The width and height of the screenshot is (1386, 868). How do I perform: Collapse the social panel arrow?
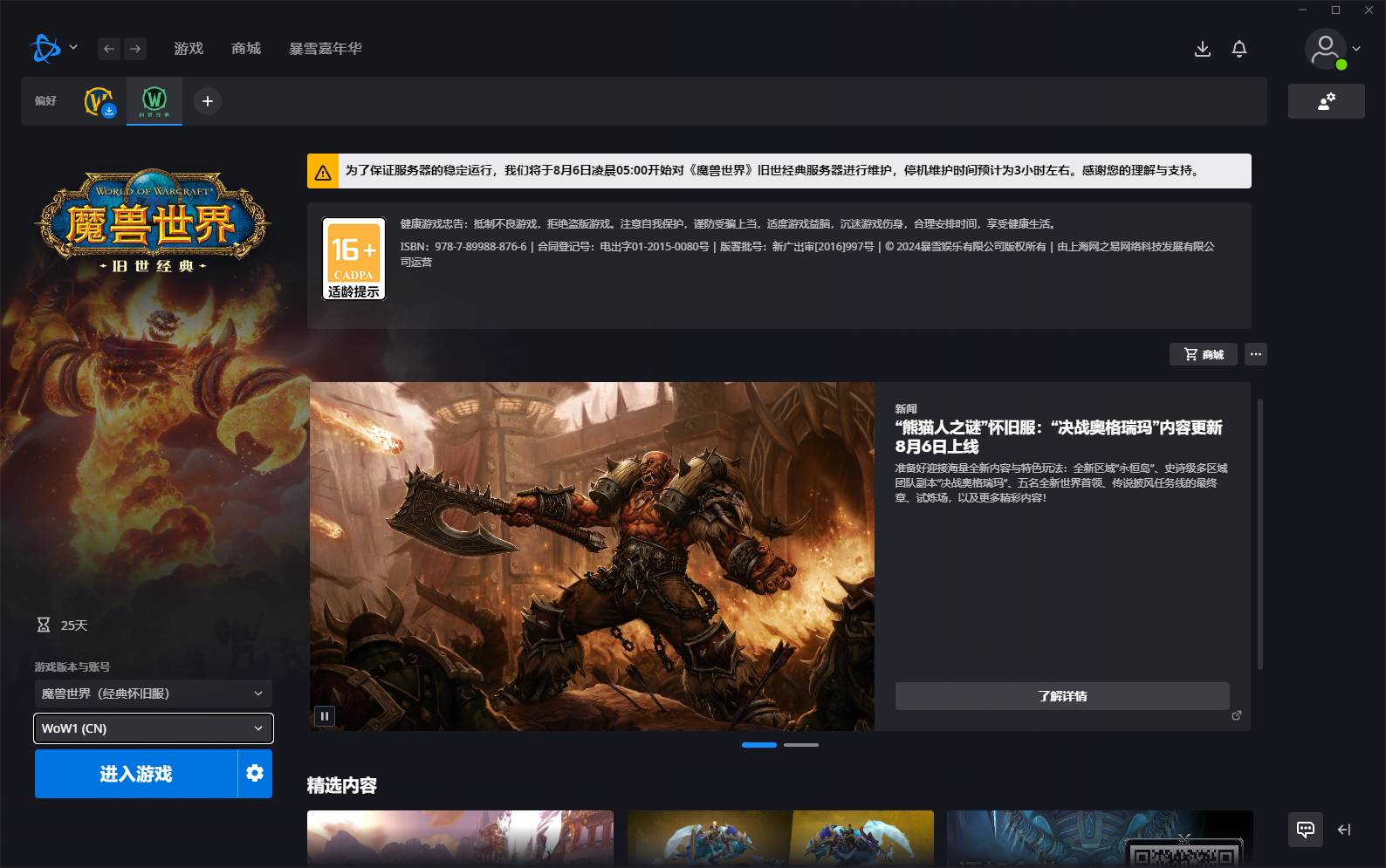[1344, 830]
